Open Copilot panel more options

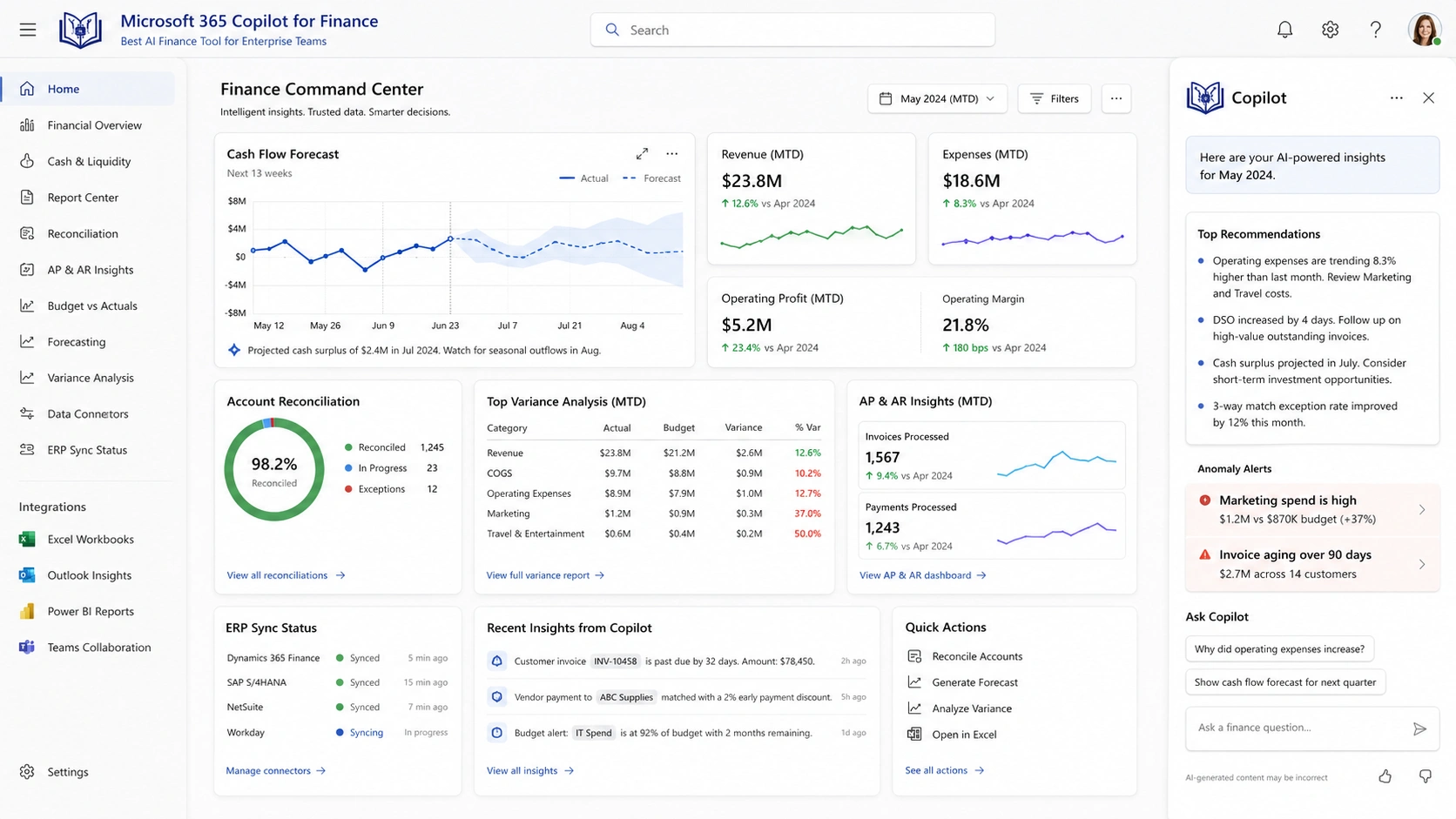point(1396,98)
